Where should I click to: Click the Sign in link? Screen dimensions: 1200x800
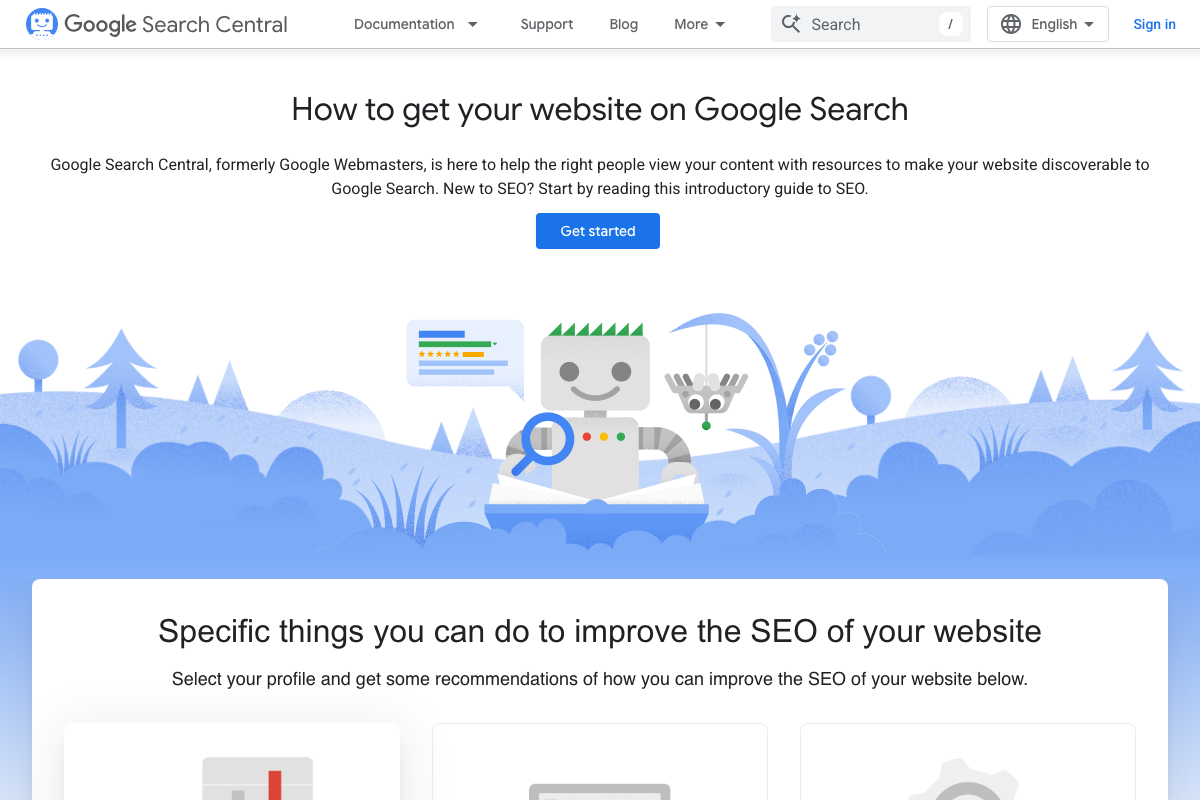coord(1154,24)
